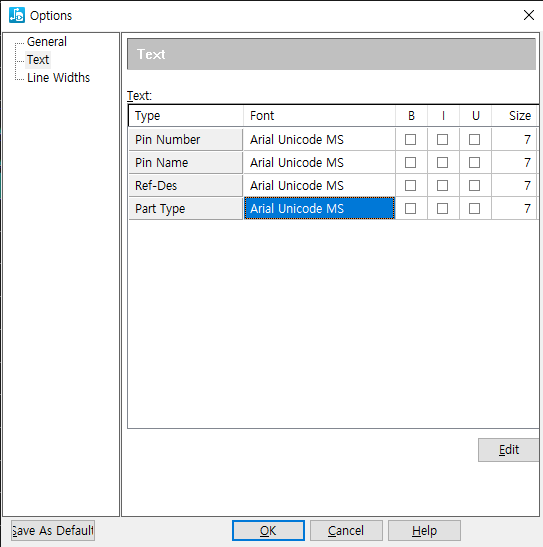This screenshot has height=547, width=543.
Task: Select the Text tree item
Action: pyautogui.click(x=38, y=60)
